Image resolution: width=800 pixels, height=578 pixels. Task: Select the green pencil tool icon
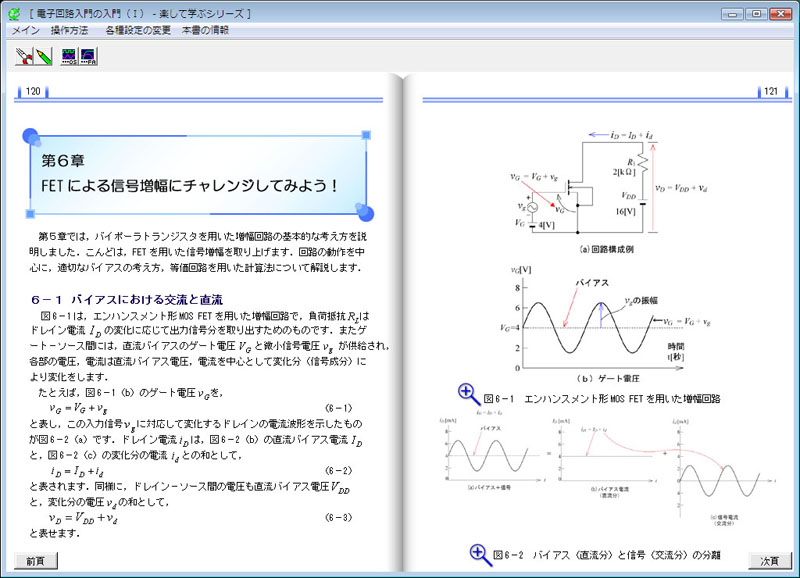(x=43, y=56)
